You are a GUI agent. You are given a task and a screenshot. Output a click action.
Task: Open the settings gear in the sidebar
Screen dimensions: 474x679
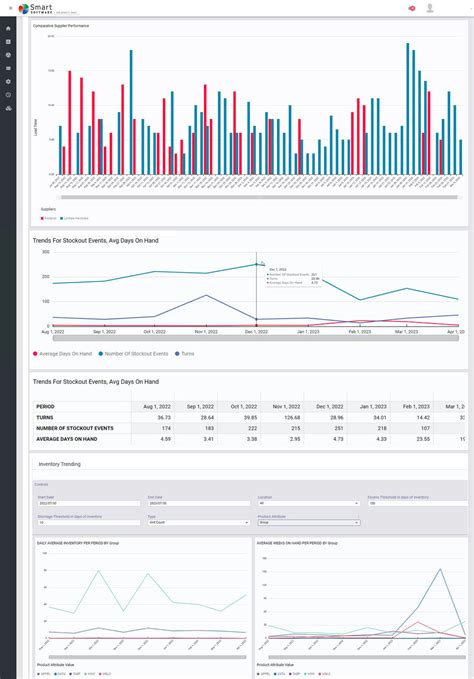(8, 81)
